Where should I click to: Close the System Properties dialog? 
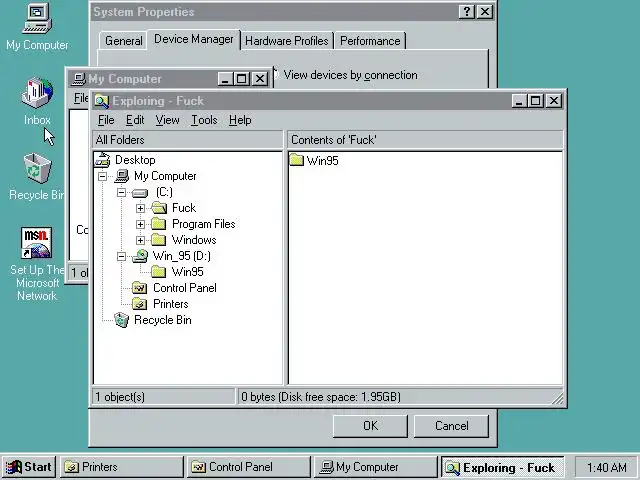point(485,12)
